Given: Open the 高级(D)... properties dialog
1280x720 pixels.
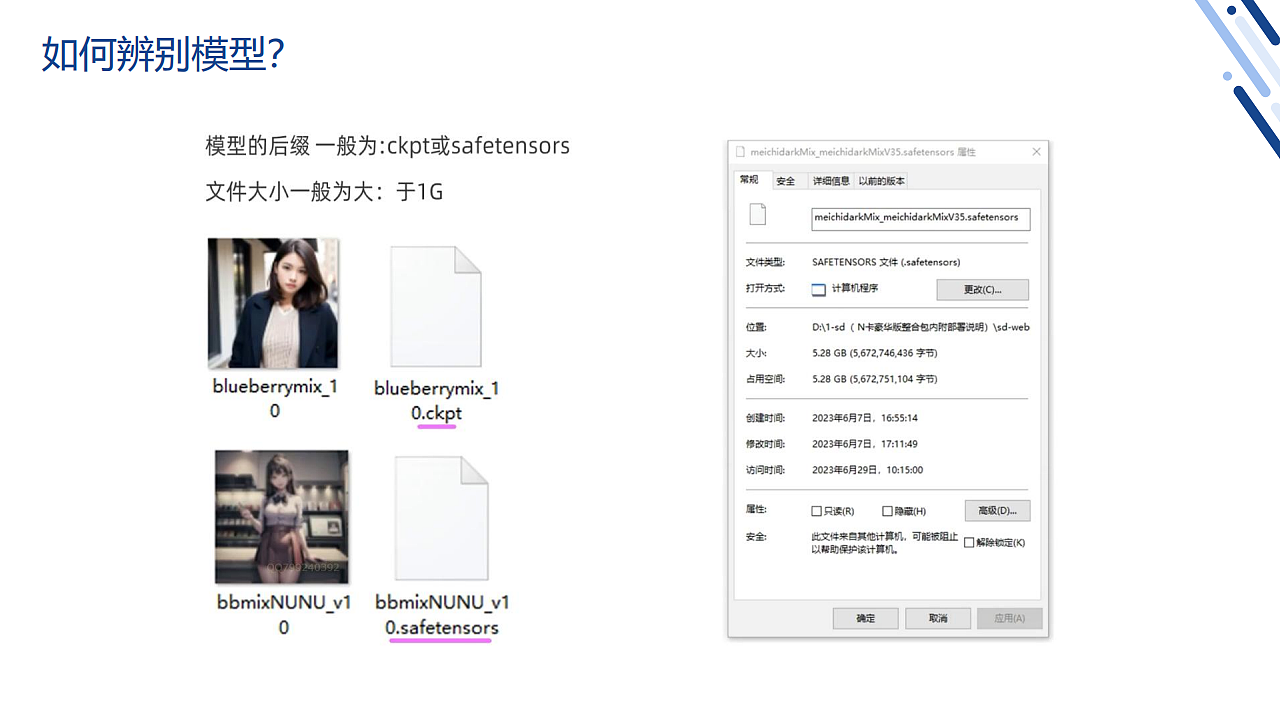Looking at the screenshot, I should click(x=997, y=510).
